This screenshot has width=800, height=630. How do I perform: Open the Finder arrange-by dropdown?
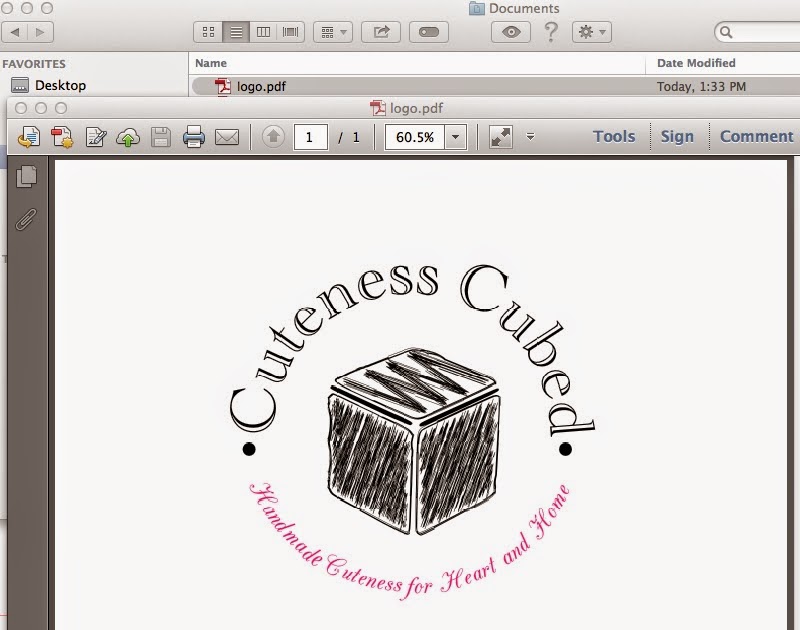pyautogui.click(x=334, y=31)
